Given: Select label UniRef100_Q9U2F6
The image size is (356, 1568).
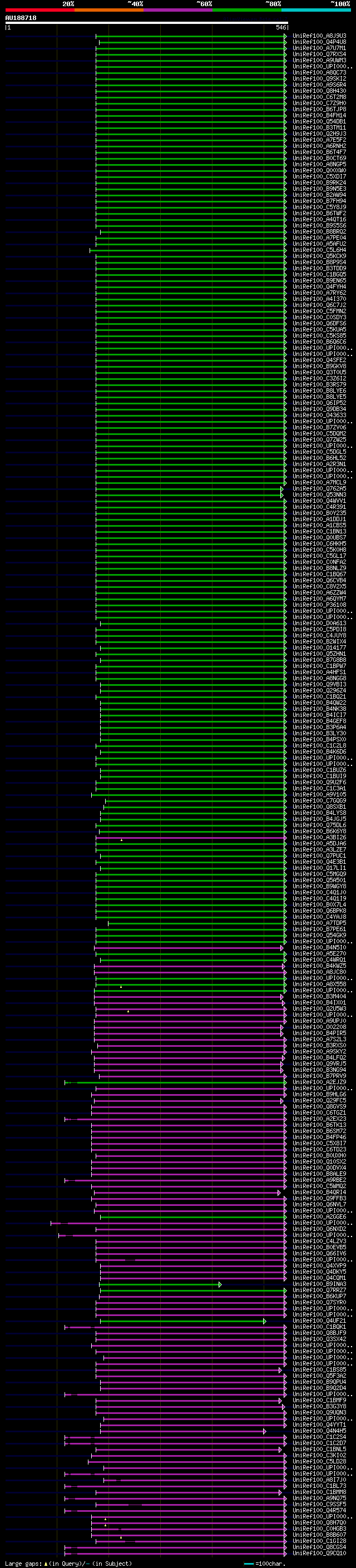Looking at the screenshot, I should point(319,782).
